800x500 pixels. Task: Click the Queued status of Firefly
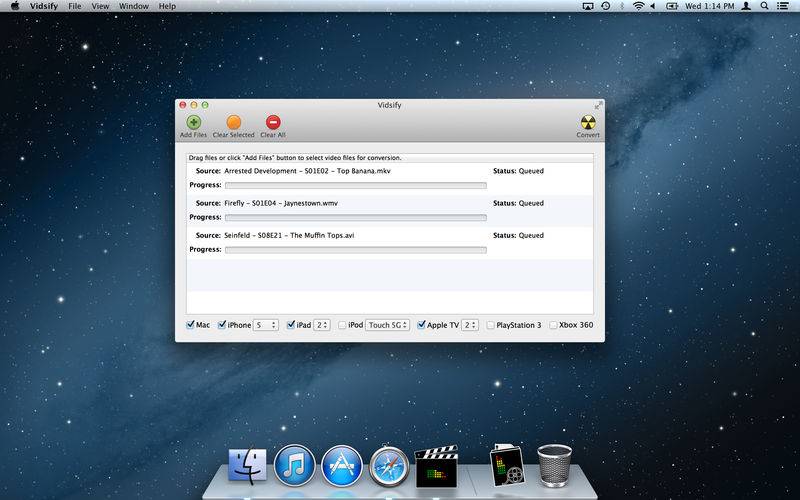(531, 203)
